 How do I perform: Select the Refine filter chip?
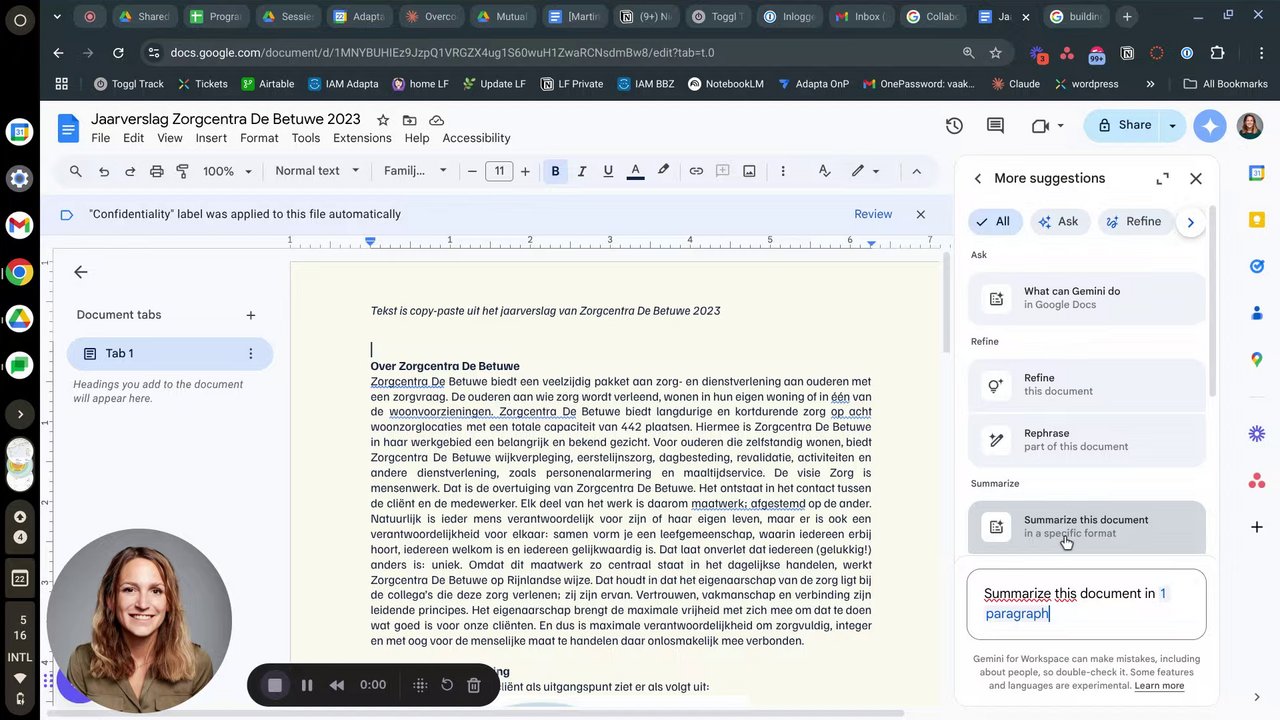(1134, 222)
